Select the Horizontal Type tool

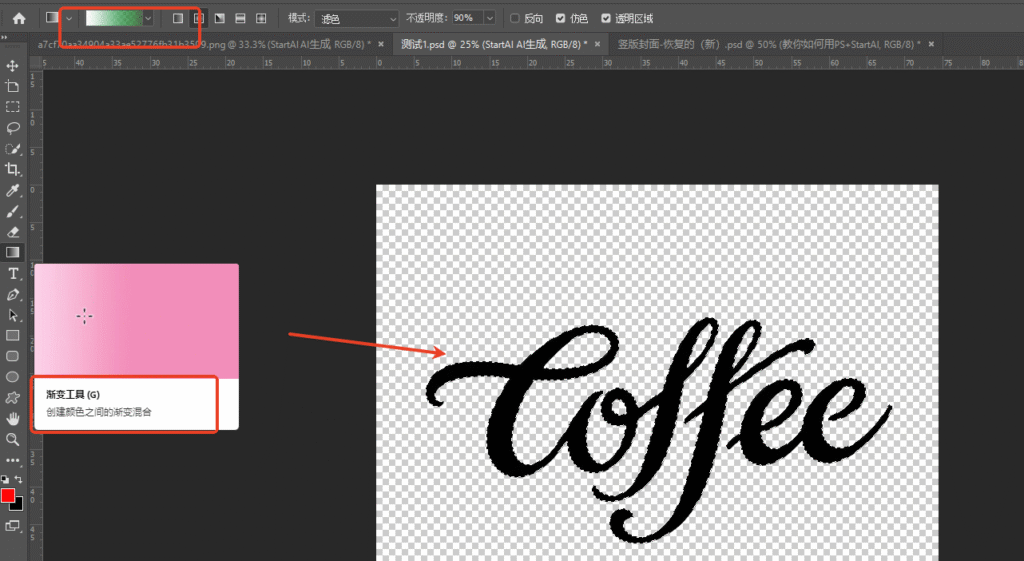point(13,274)
